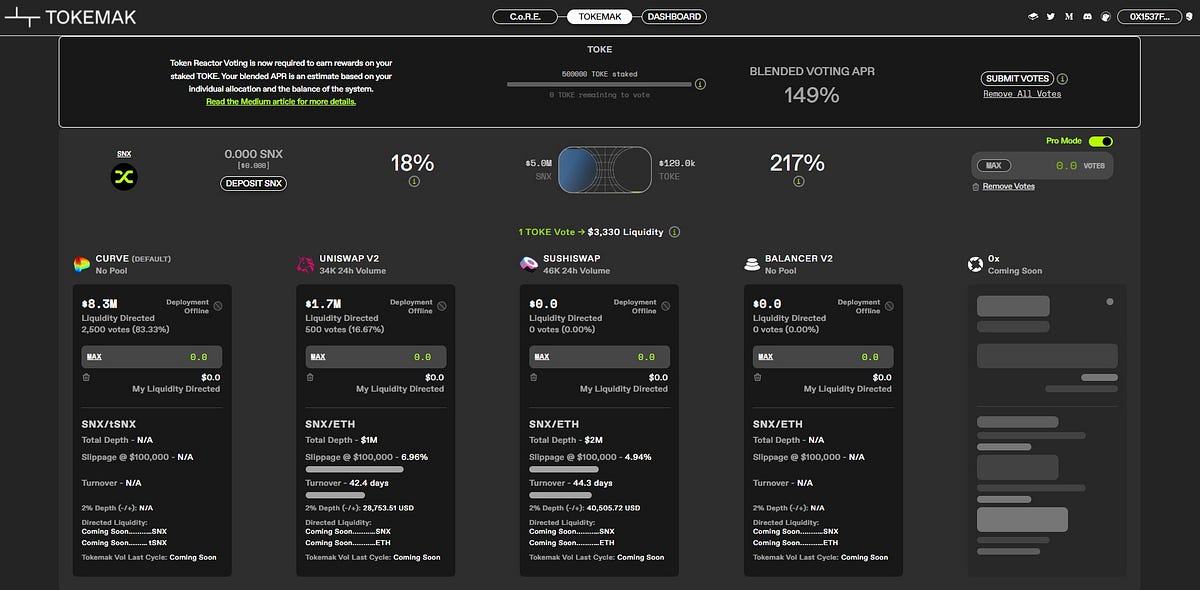Click the SNX/TOKE balance pill graphic
Screen dimensions: 1200x590
[x=604, y=170]
